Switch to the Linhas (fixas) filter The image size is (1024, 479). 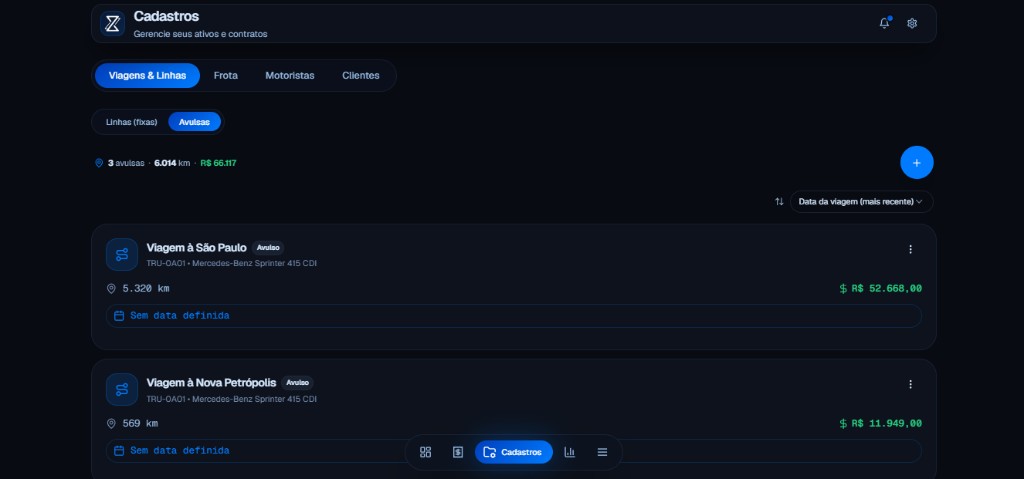(x=131, y=122)
